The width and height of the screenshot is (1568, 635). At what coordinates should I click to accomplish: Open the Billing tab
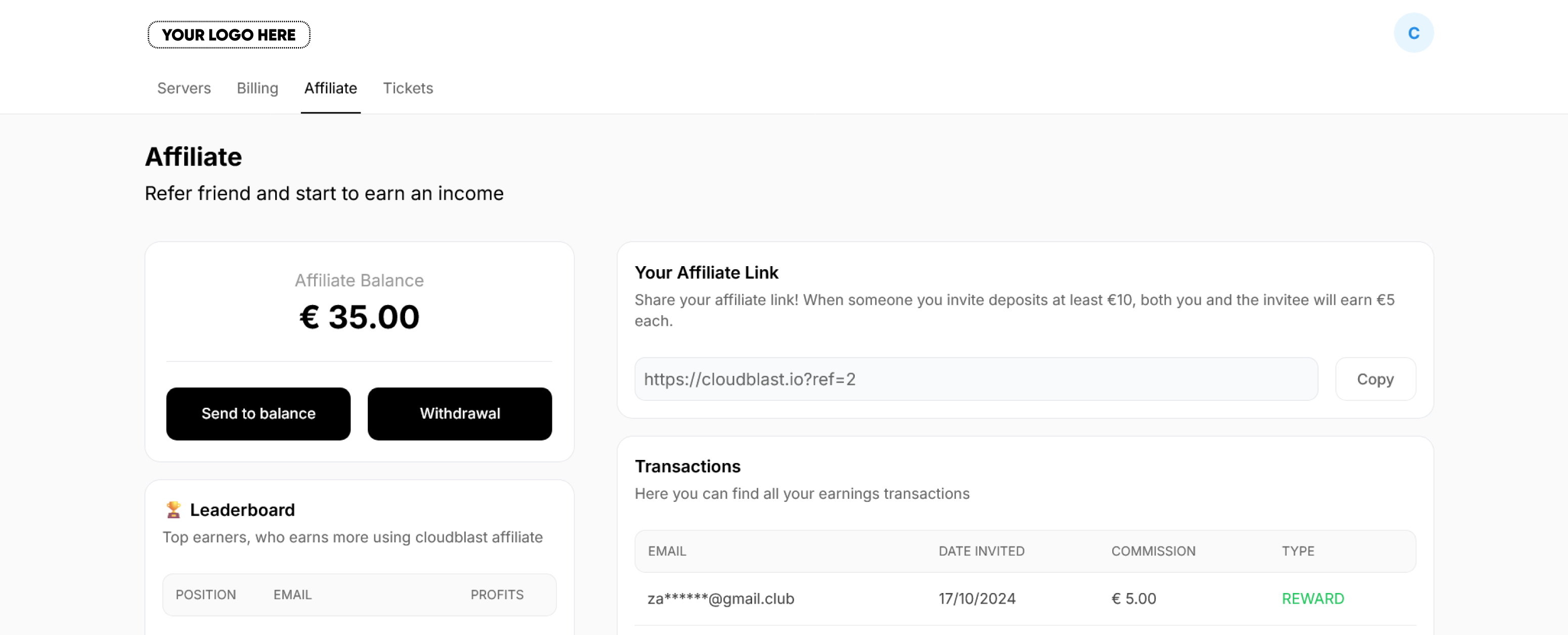(257, 88)
